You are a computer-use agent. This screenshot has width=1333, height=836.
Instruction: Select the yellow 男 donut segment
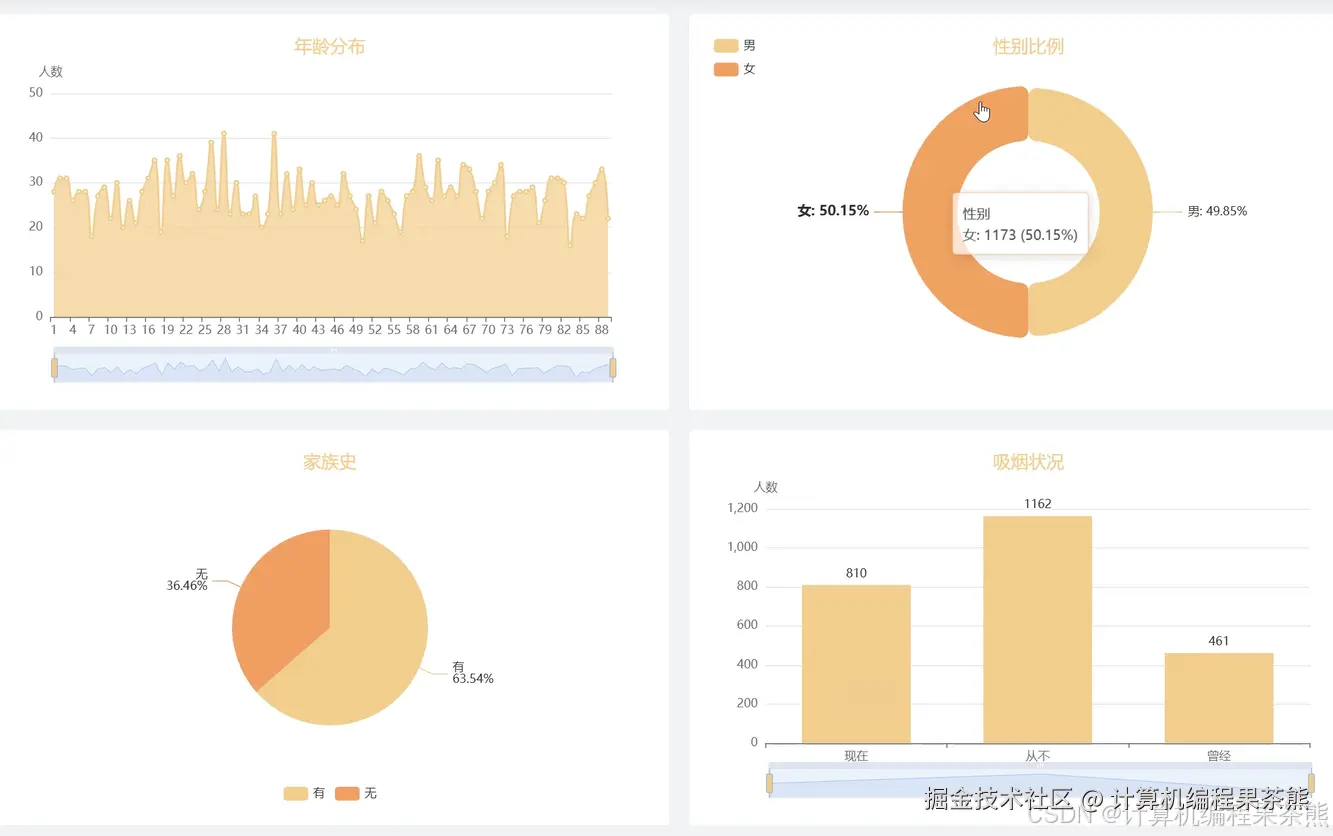point(1126,212)
